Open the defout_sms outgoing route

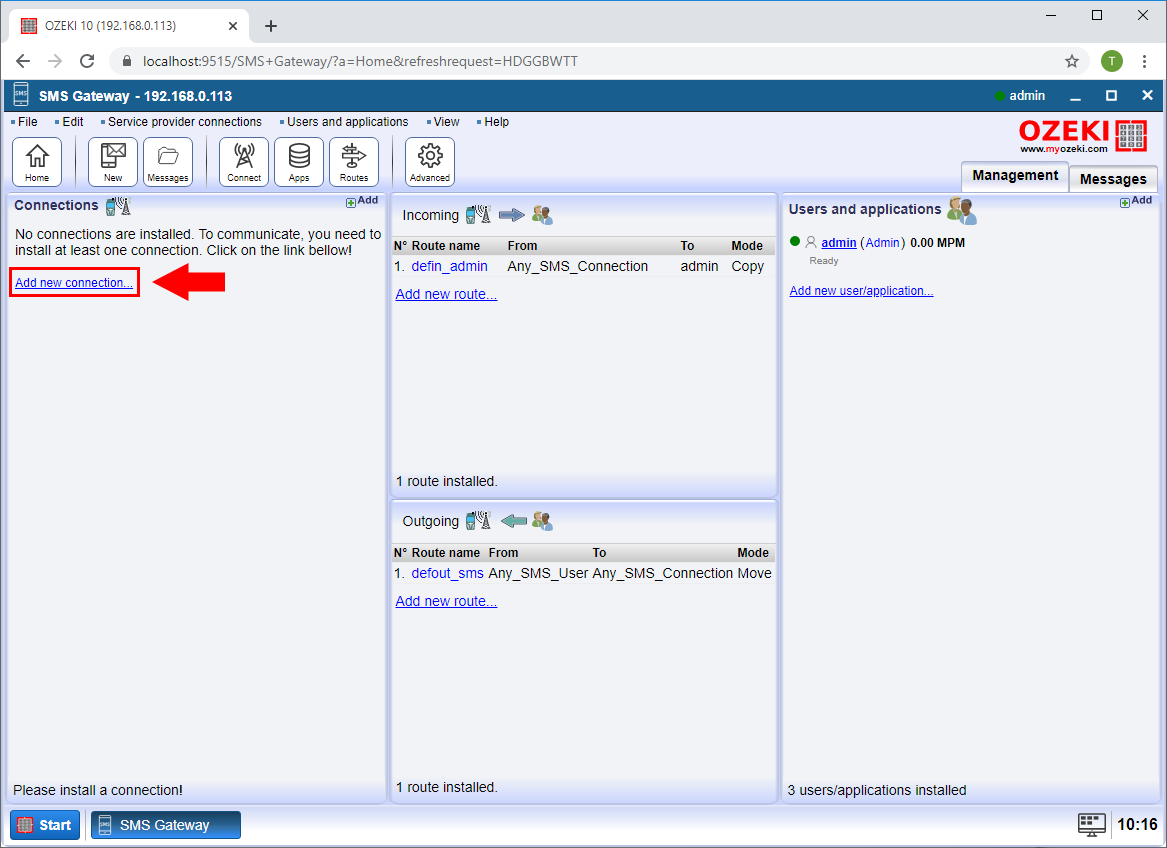pos(447,573)
